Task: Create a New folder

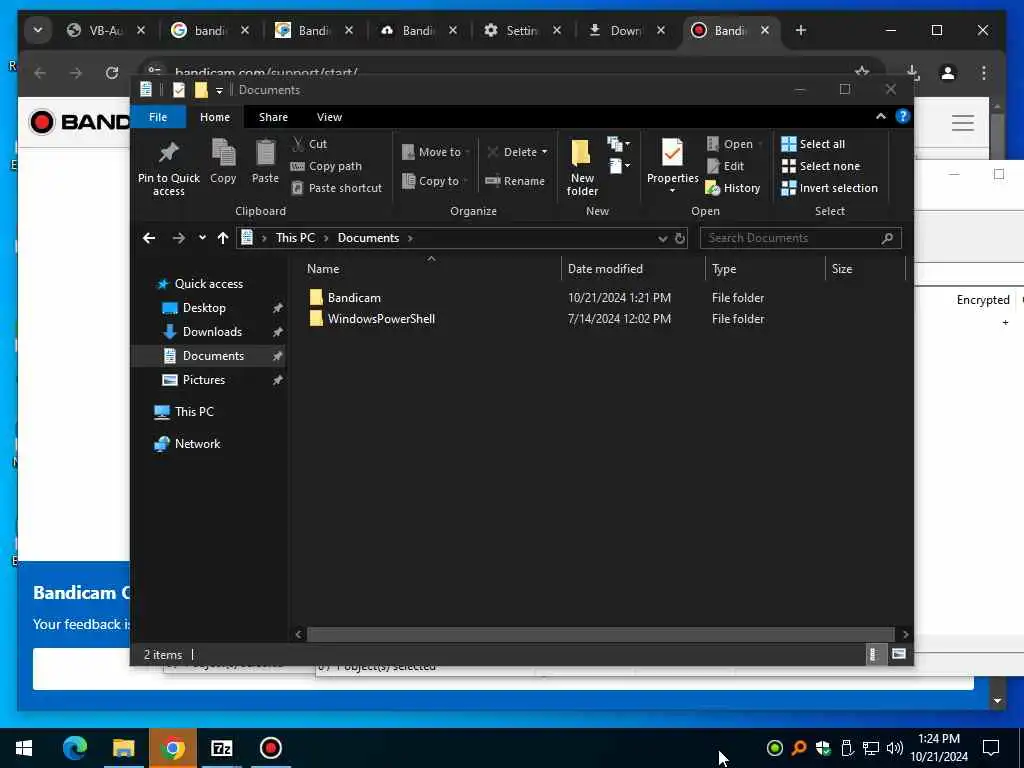Action: click(582, 168)
